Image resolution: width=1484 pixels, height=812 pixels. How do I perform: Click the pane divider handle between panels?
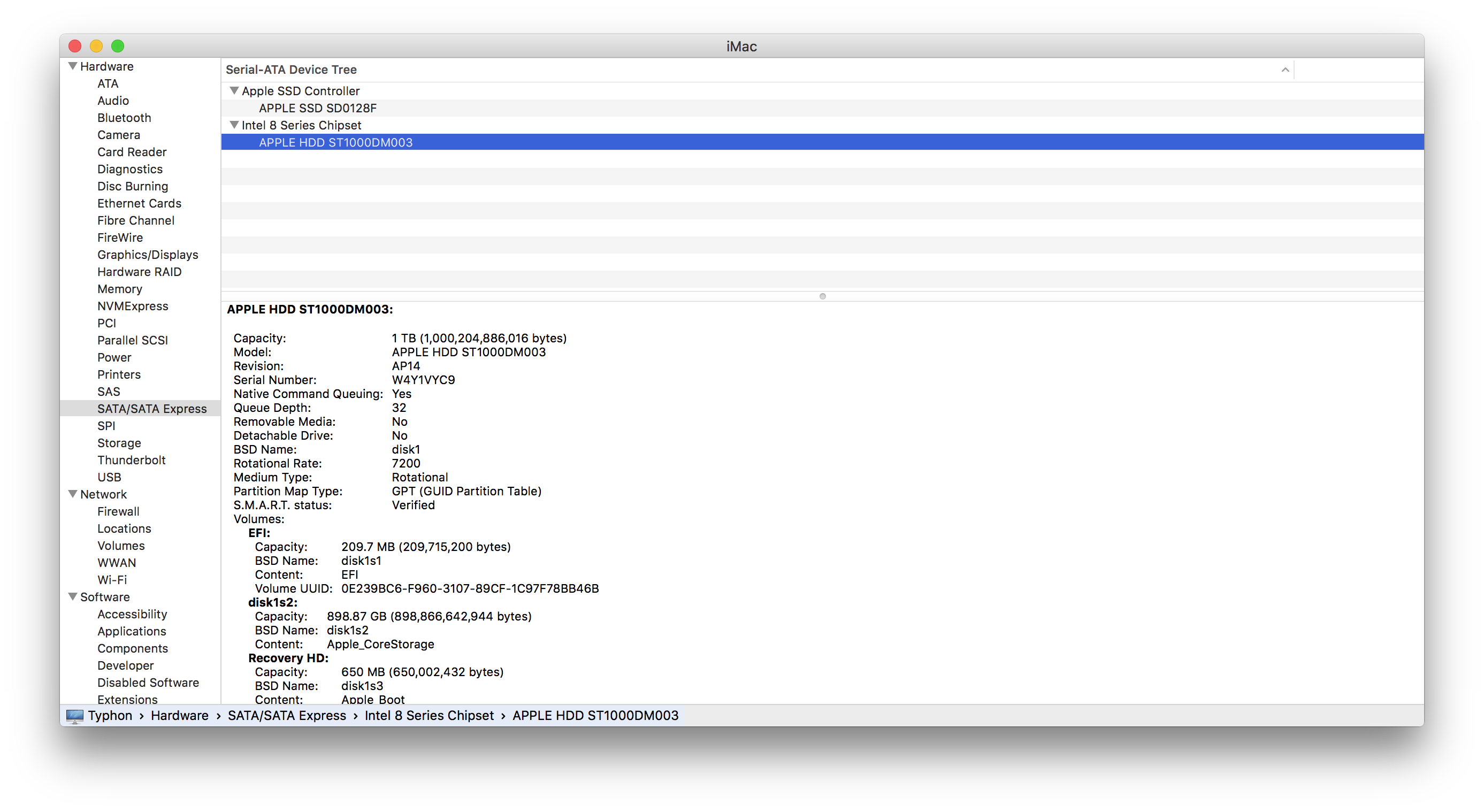coord(823,296)
